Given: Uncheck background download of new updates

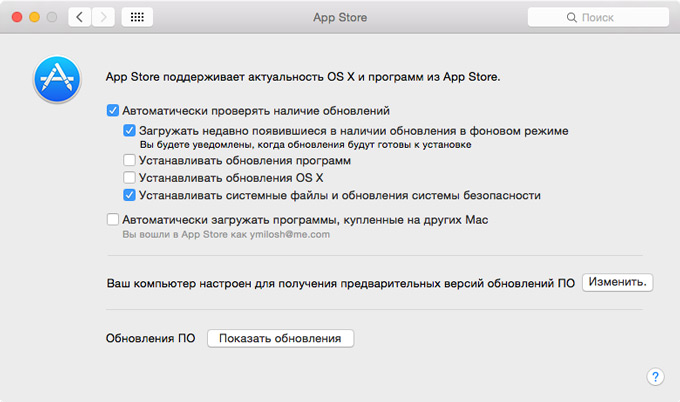Looking at the screenshot, I should pyautogui.click(x=130, y=131).
